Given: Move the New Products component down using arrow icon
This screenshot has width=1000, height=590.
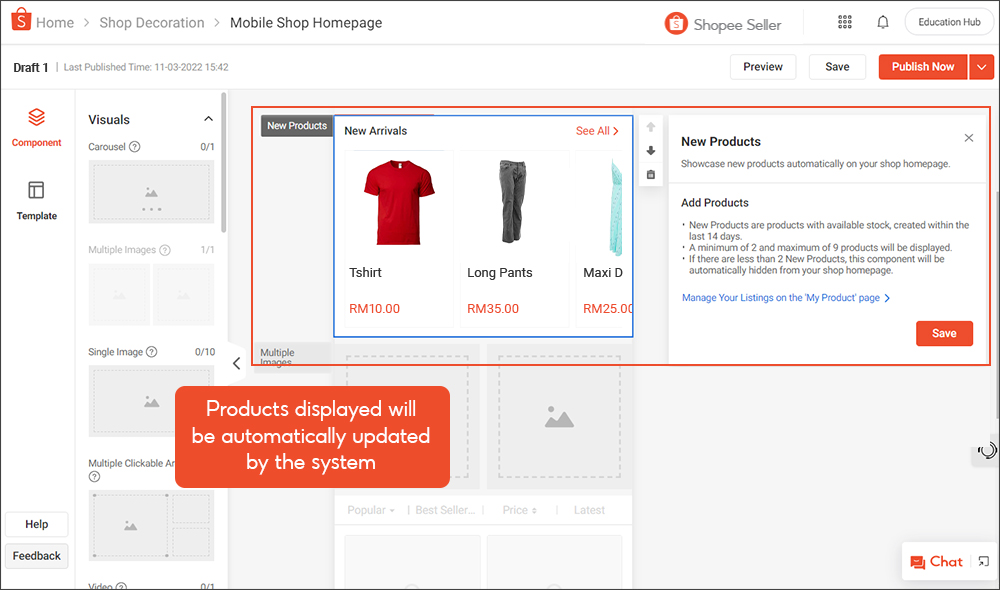Looking at the screenshot, I should pos(650,151).
